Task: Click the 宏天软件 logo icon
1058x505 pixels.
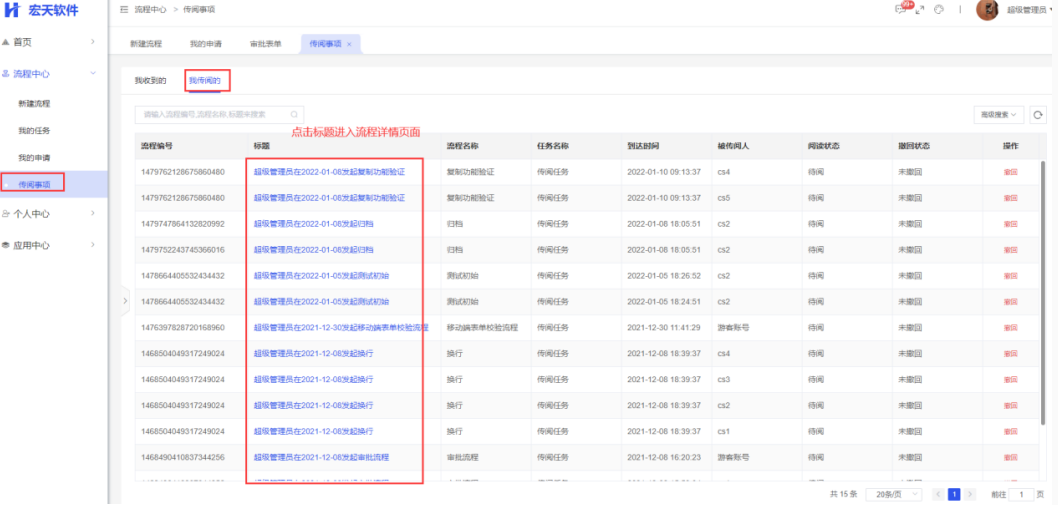Action: point(13,10)
